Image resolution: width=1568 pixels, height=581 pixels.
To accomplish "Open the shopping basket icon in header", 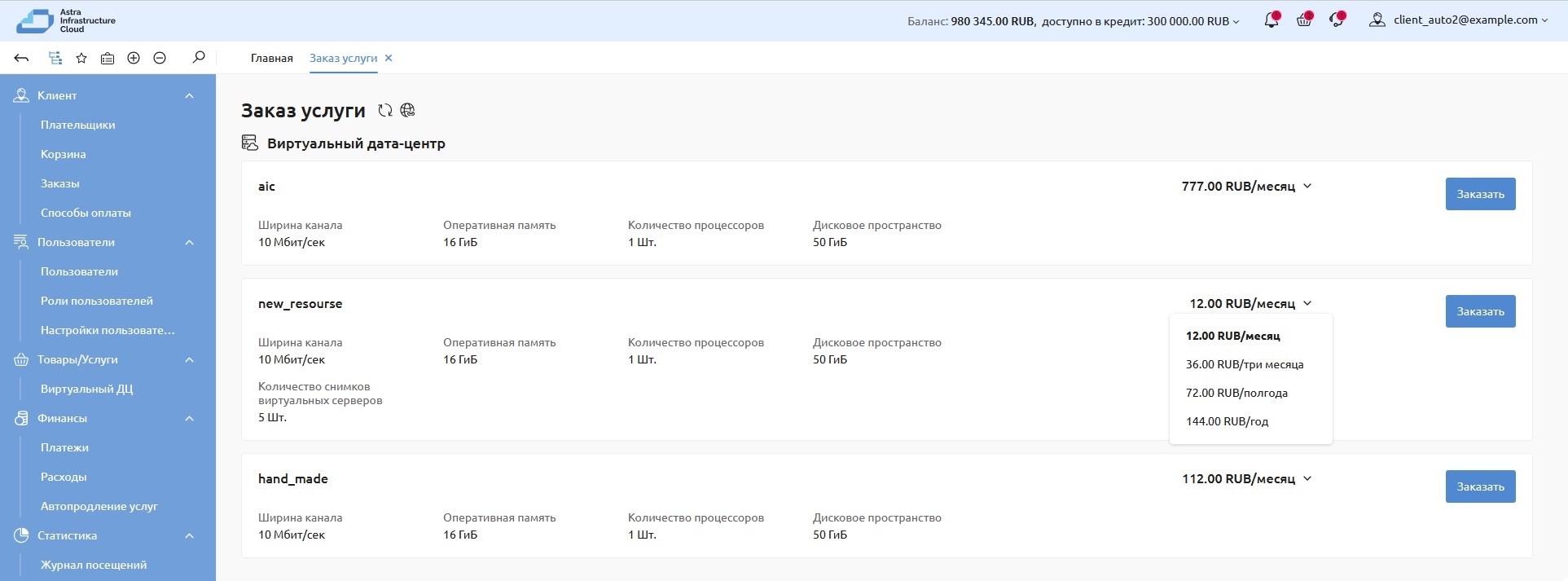I will pos(1304,20).
